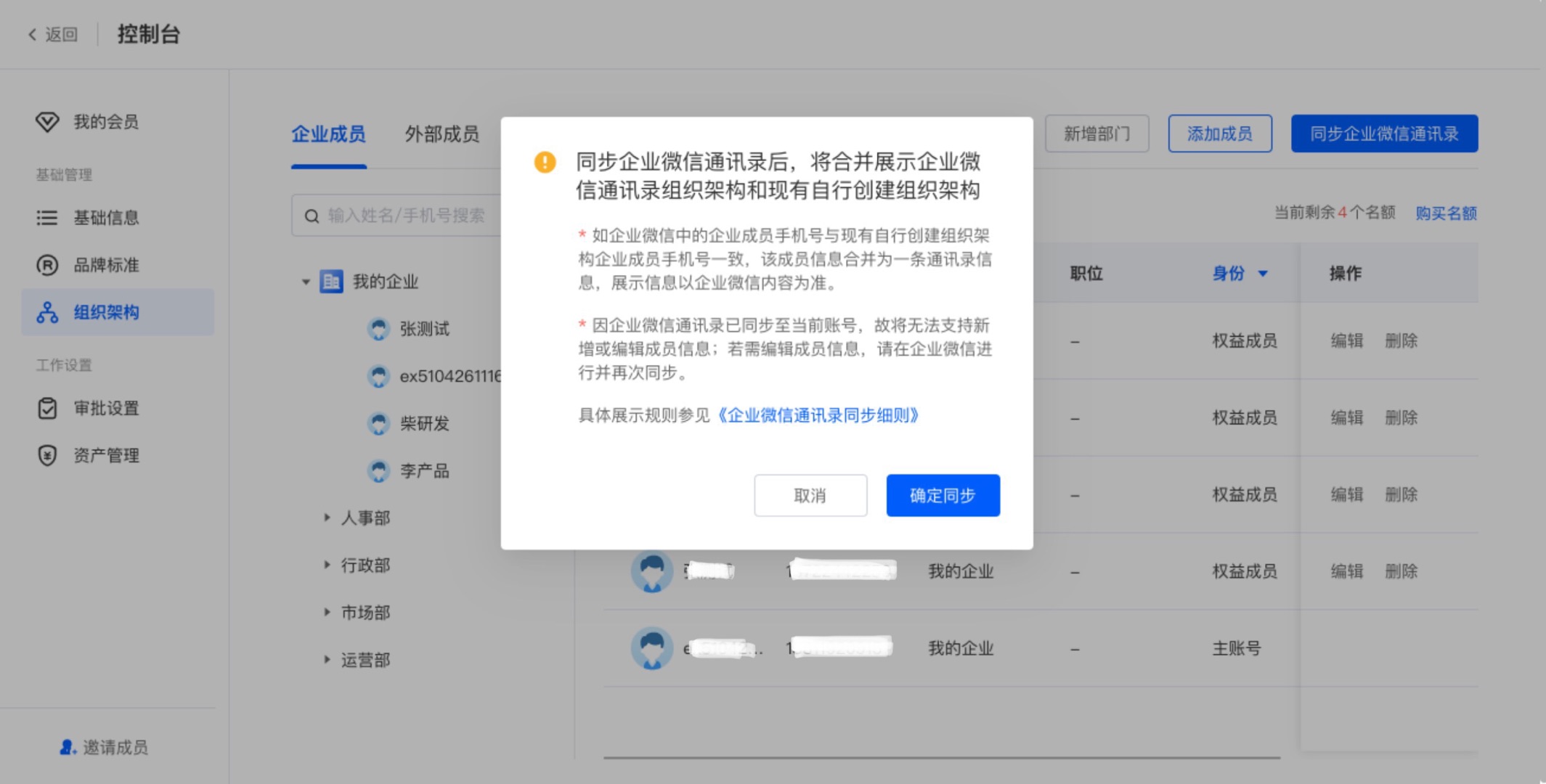1546x784 pixels.
Task: Click 删除 in first member row
Action: click(1401, 340)
